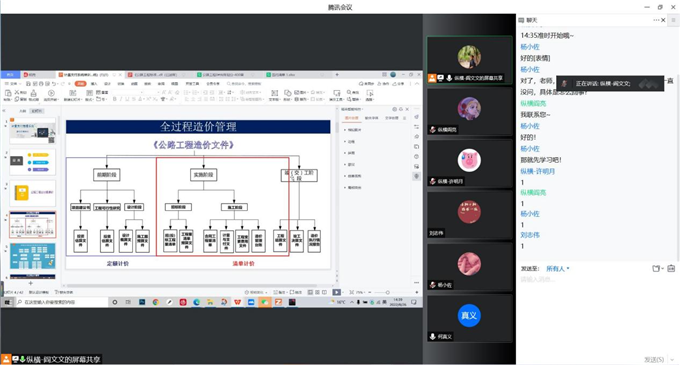Select the 何真义 participant video tile

pos(470,319)
